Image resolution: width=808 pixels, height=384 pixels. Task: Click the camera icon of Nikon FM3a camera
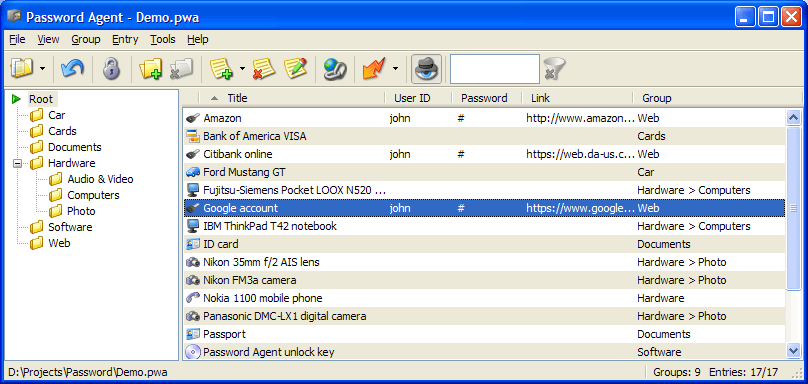pyautogui.click(x=192, y=280)
